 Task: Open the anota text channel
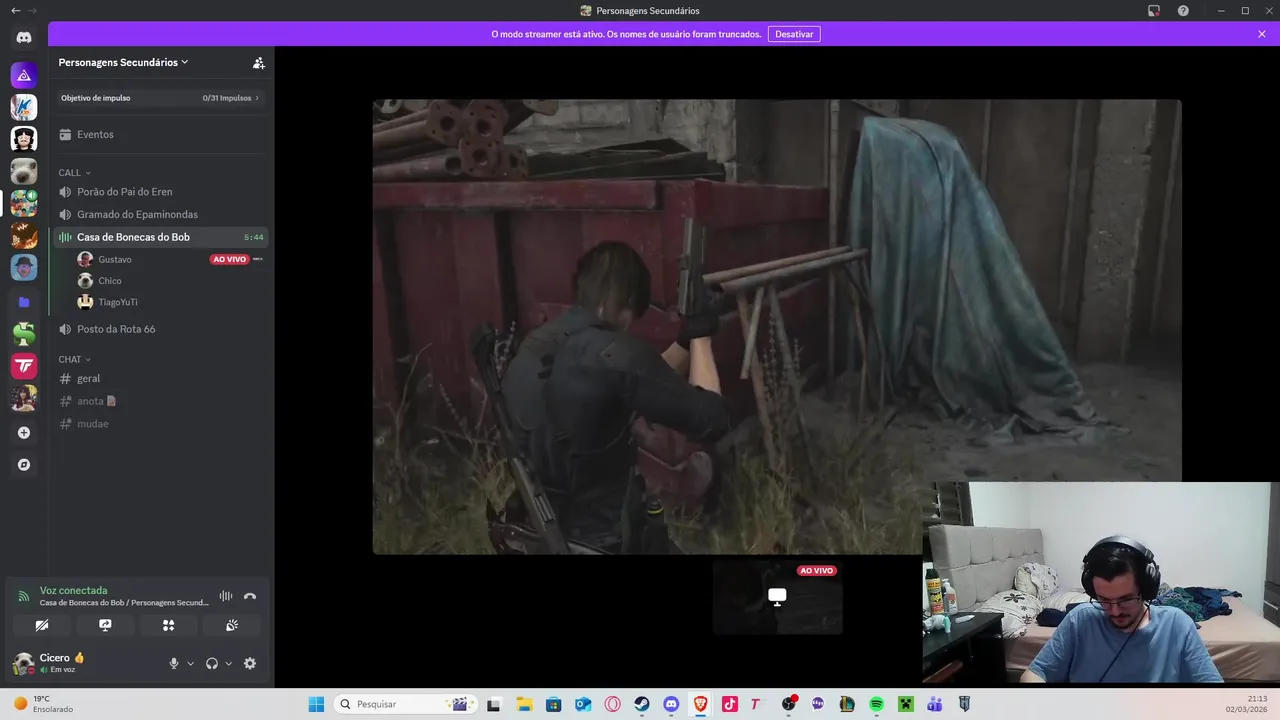160,401
